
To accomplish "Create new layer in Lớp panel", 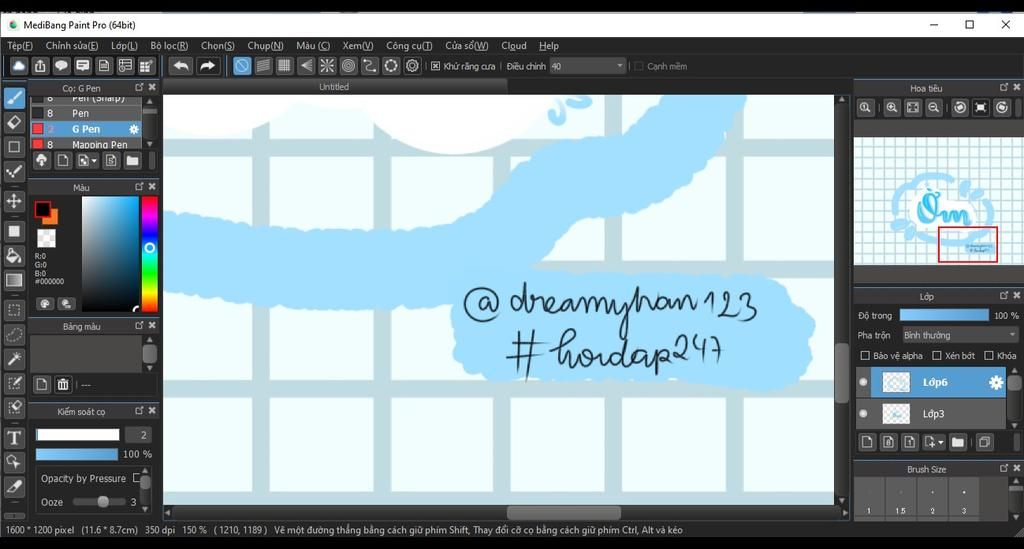I will click(867, 443).
